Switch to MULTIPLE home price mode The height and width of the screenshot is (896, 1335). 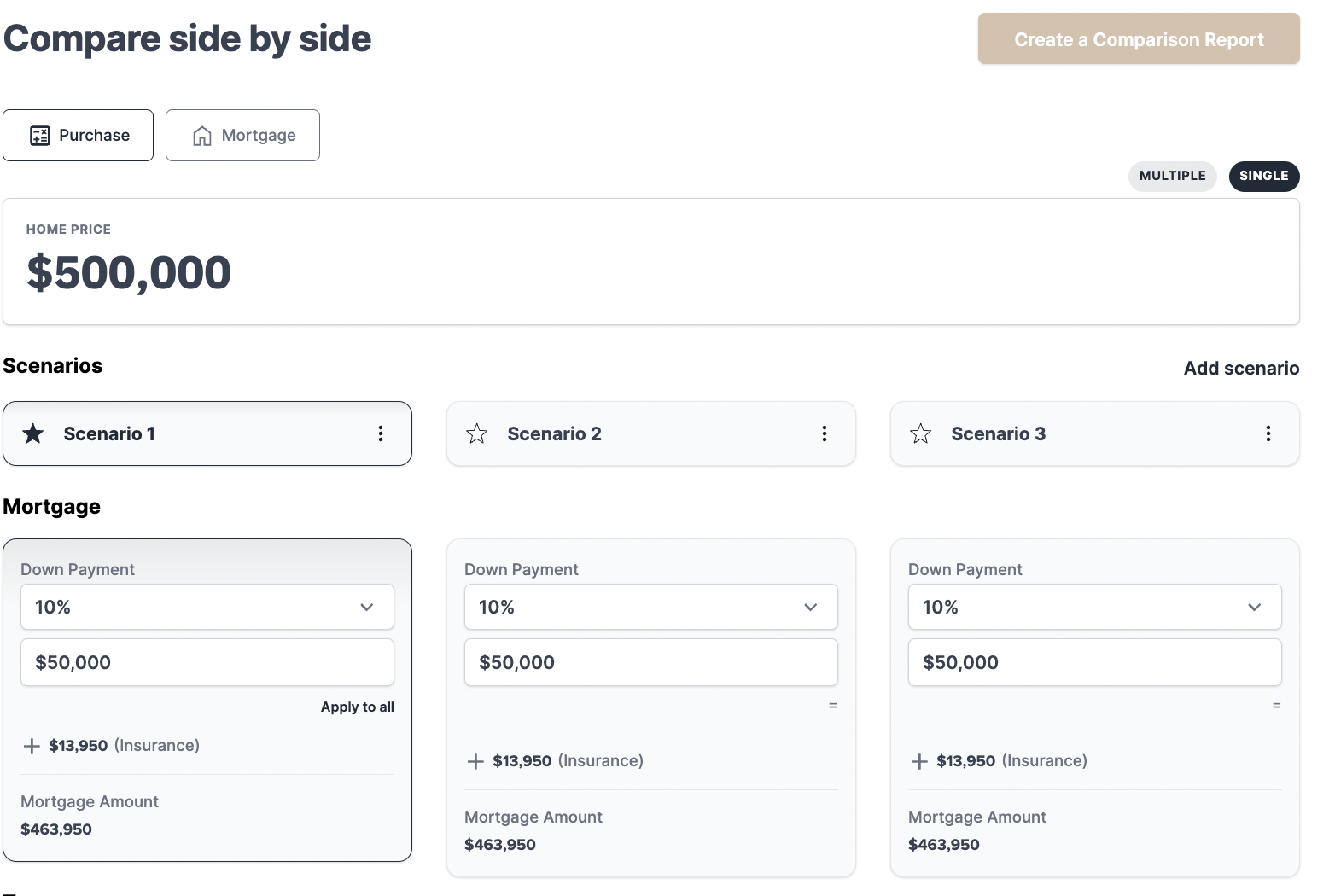coord(1172,176)
